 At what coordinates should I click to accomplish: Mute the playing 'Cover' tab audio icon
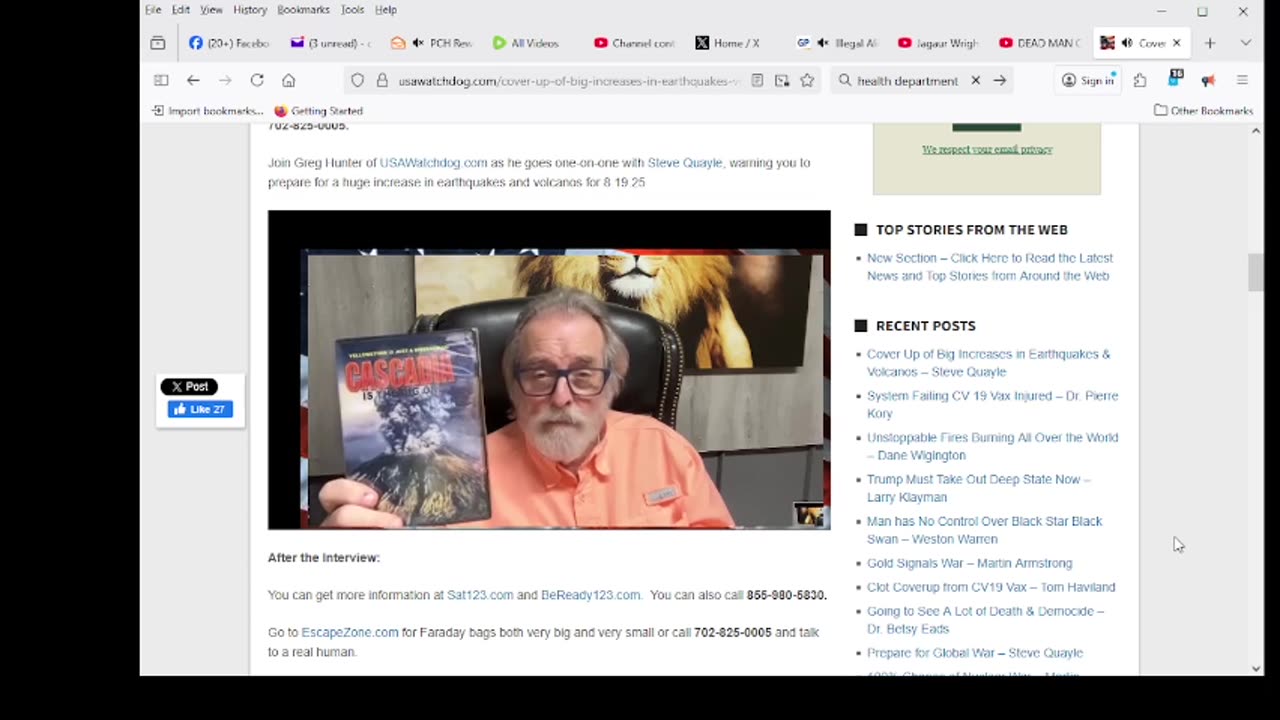[x=1127, y=43]
